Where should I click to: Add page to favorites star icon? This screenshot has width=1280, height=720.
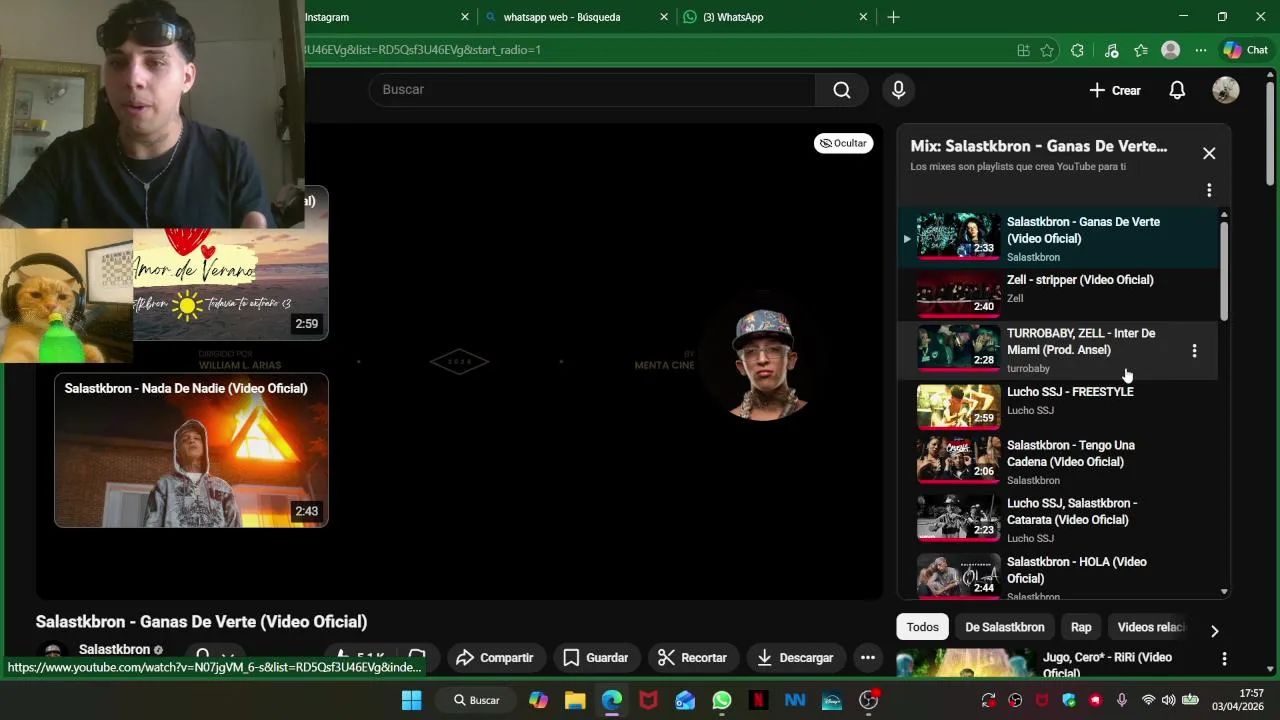(x=1047, y=50)
